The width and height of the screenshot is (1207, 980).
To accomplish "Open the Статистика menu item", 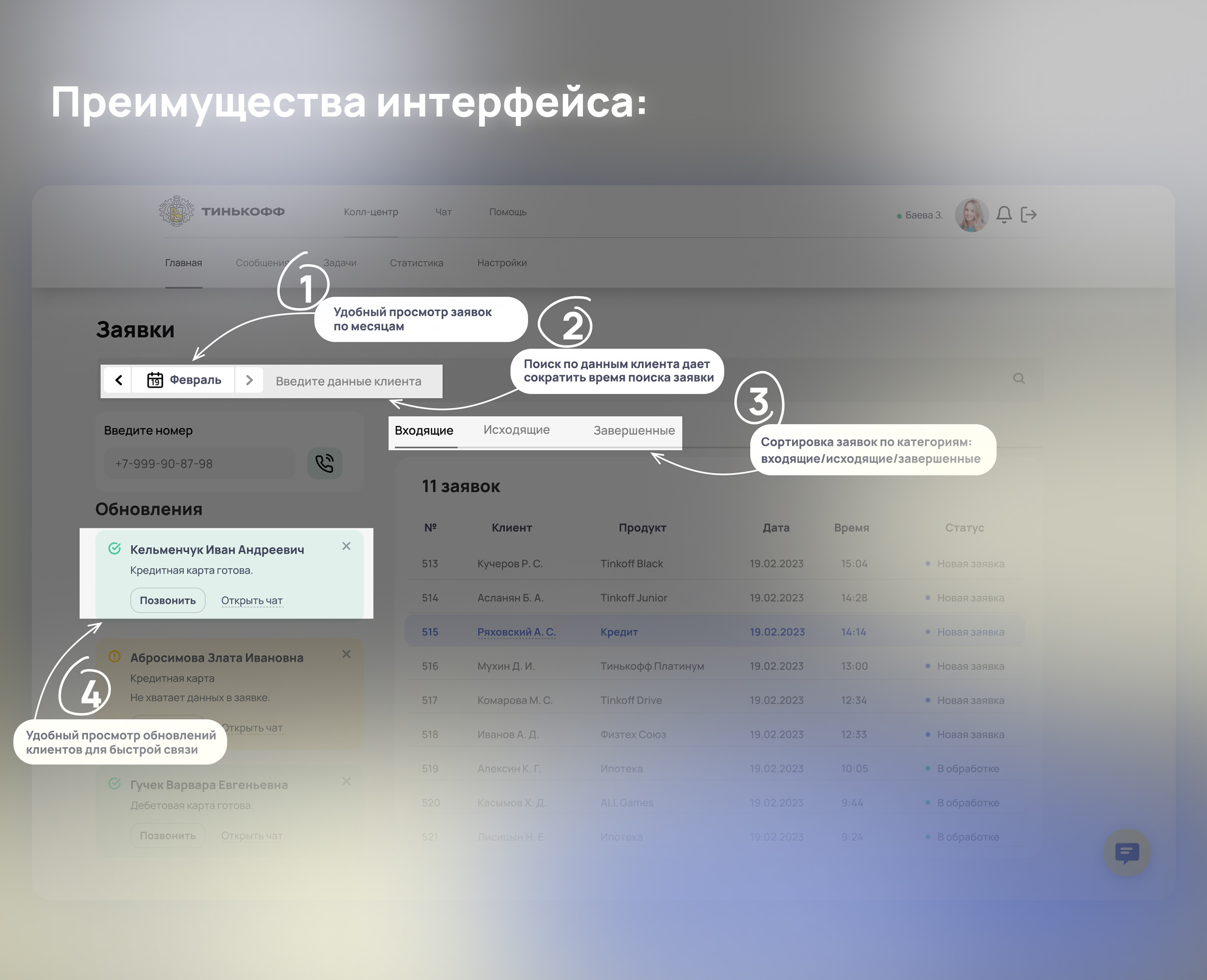I will tap(416, 263).
